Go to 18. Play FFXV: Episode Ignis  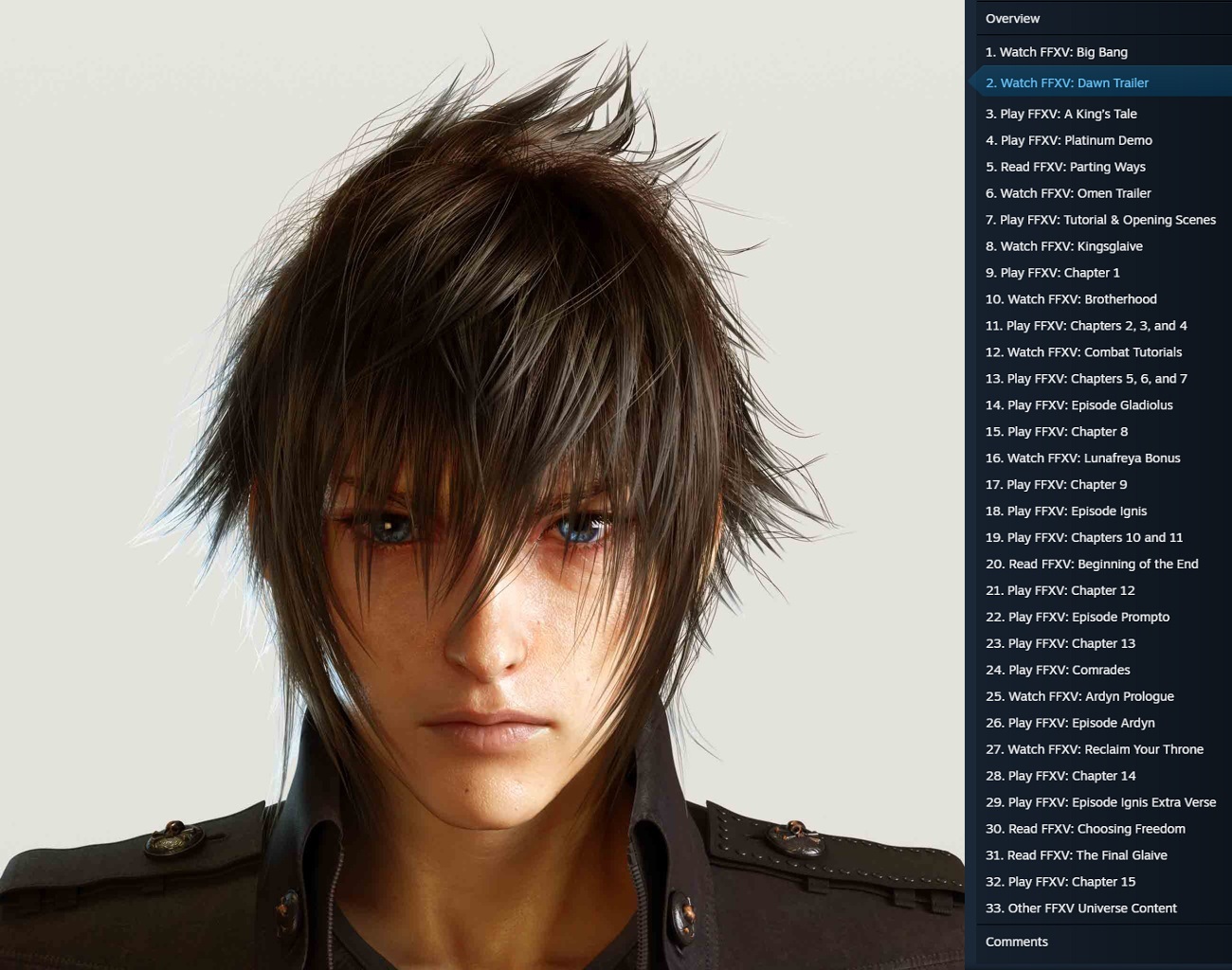[1066, 512]
